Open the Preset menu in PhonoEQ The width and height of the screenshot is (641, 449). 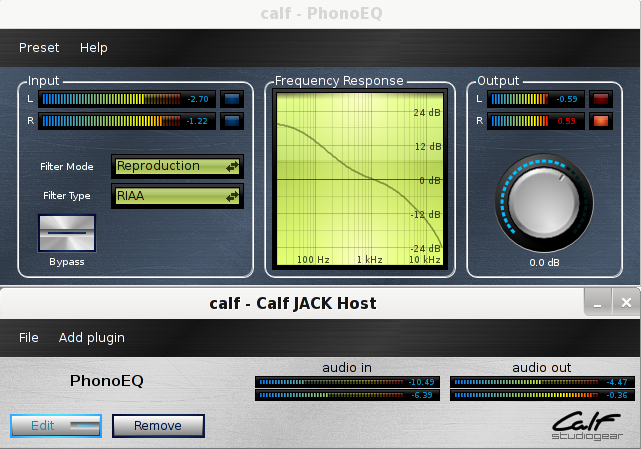39,48
